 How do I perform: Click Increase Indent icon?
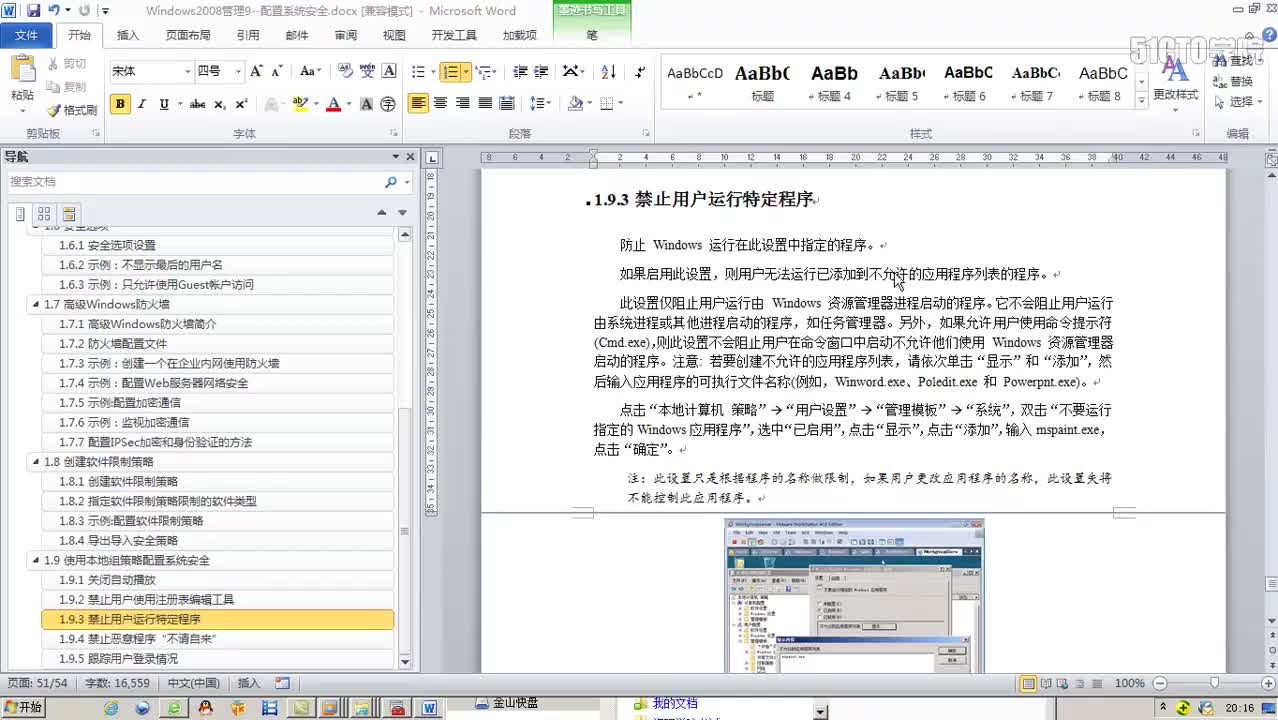(541, 72)
